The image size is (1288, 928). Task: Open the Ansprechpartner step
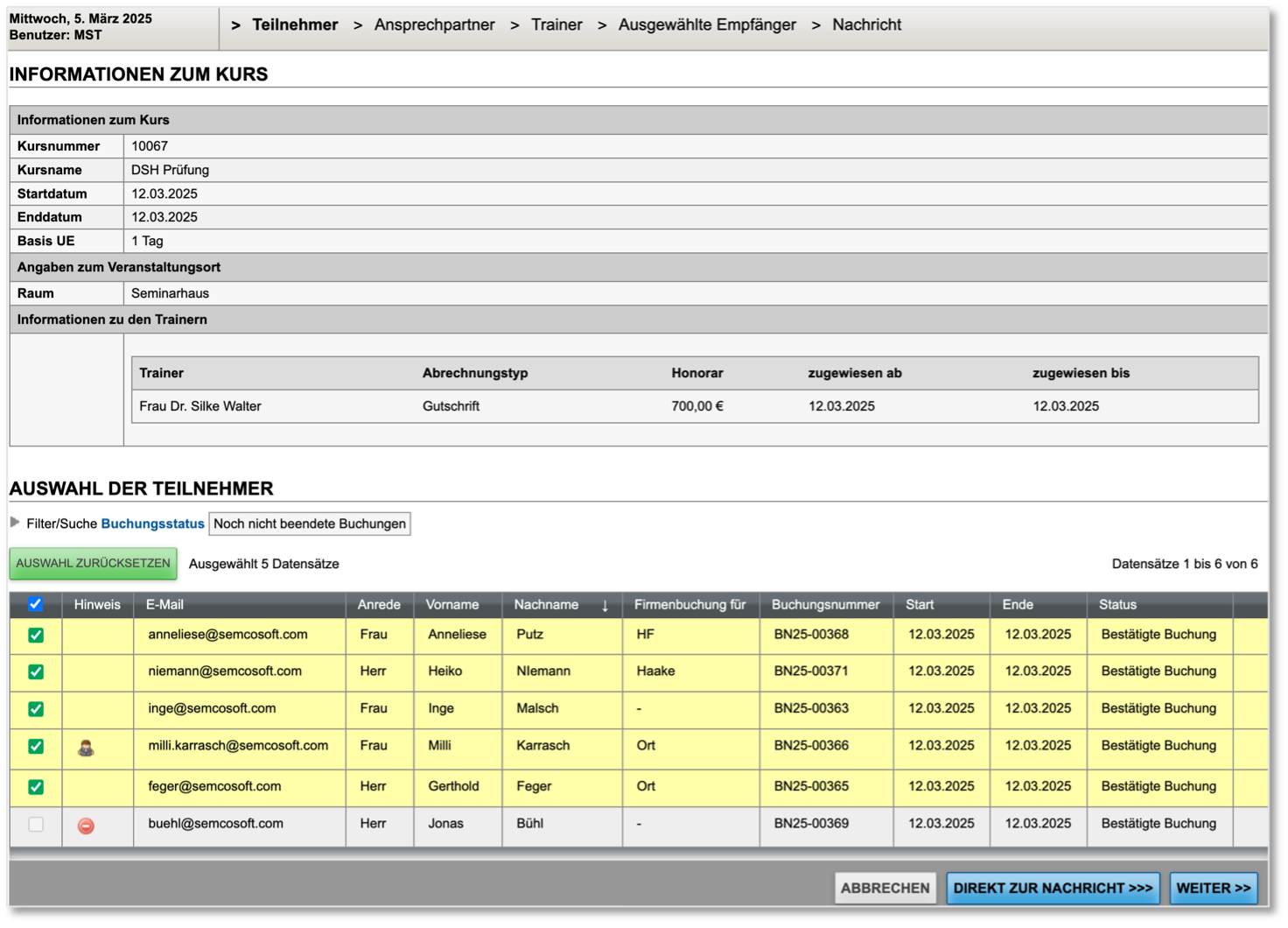click(x=434, y=25)
